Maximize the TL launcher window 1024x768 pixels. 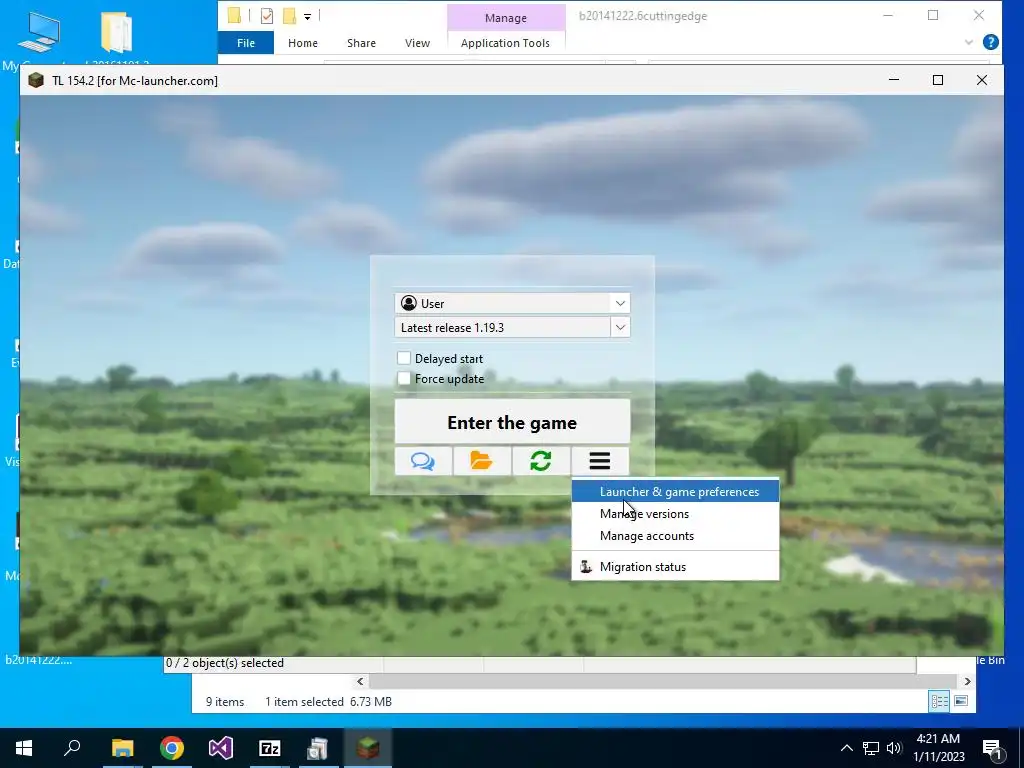(x=938, y=80)
